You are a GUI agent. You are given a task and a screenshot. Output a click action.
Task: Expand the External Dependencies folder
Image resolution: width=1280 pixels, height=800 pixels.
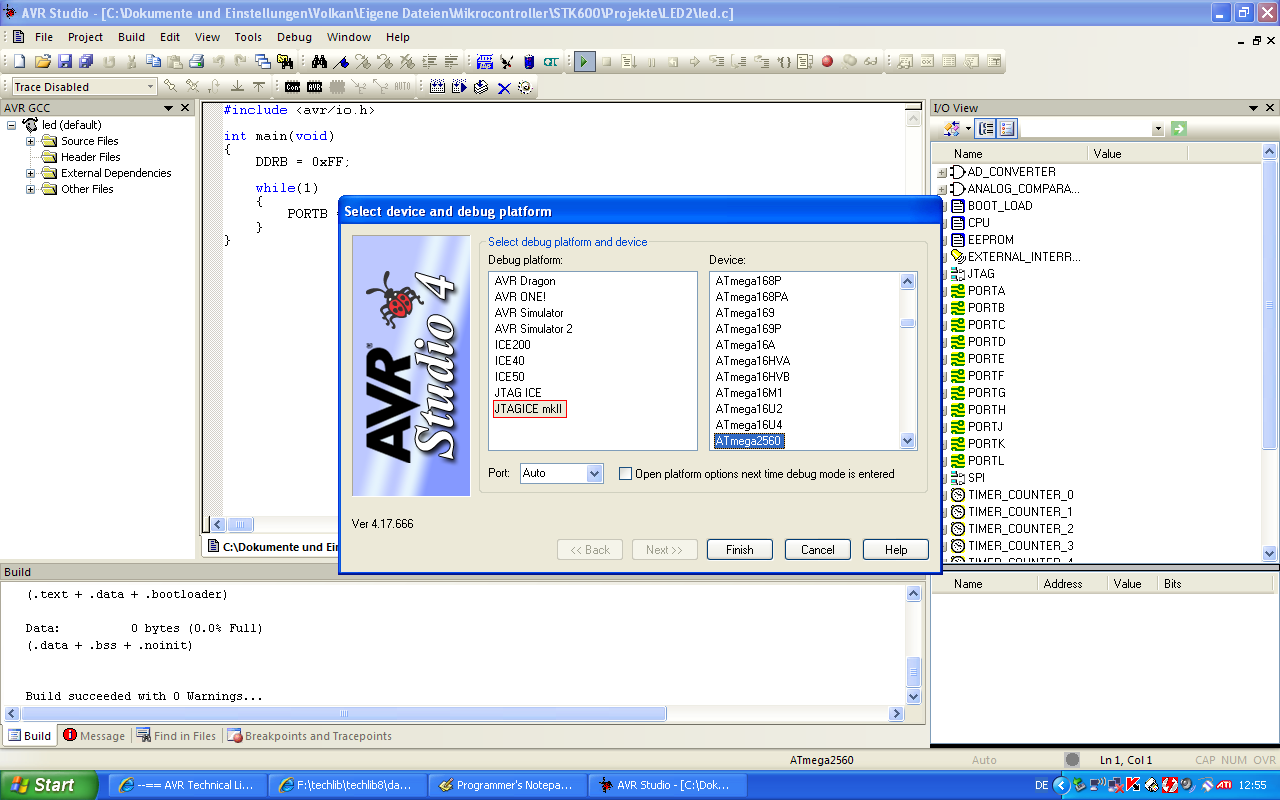click(x=30, y=173)
